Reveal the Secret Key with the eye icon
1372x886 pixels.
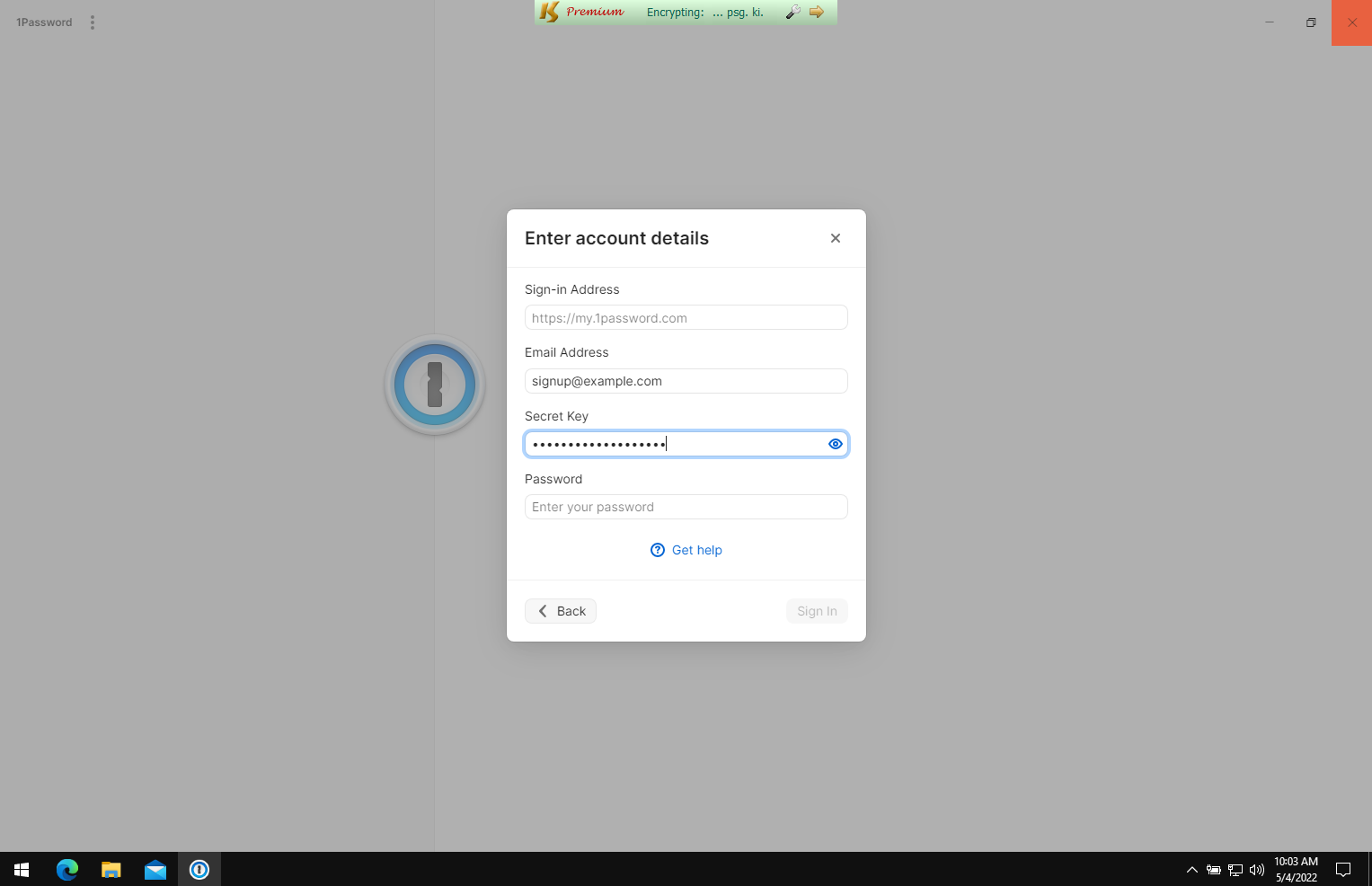coord(836,444)
